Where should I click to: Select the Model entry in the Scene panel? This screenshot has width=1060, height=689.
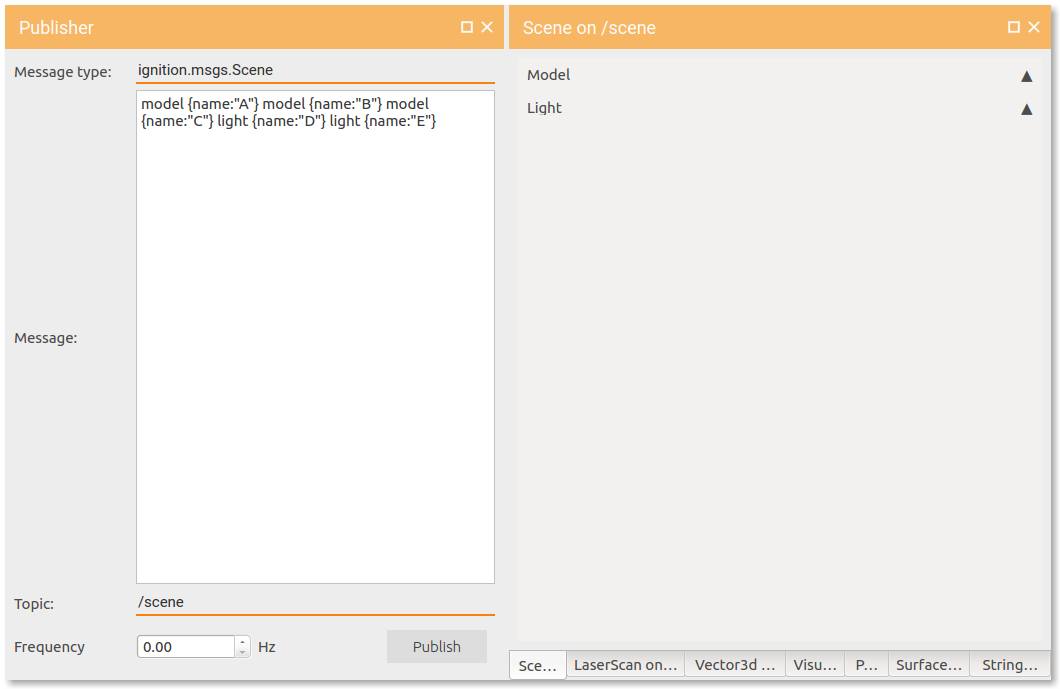550,74
